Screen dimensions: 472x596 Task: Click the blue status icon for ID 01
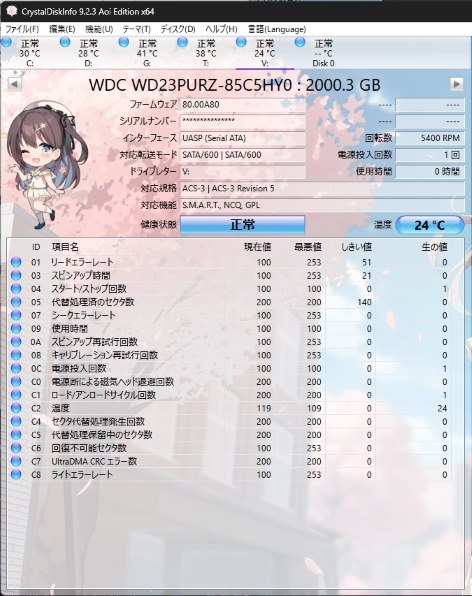[x=16, y=262]
